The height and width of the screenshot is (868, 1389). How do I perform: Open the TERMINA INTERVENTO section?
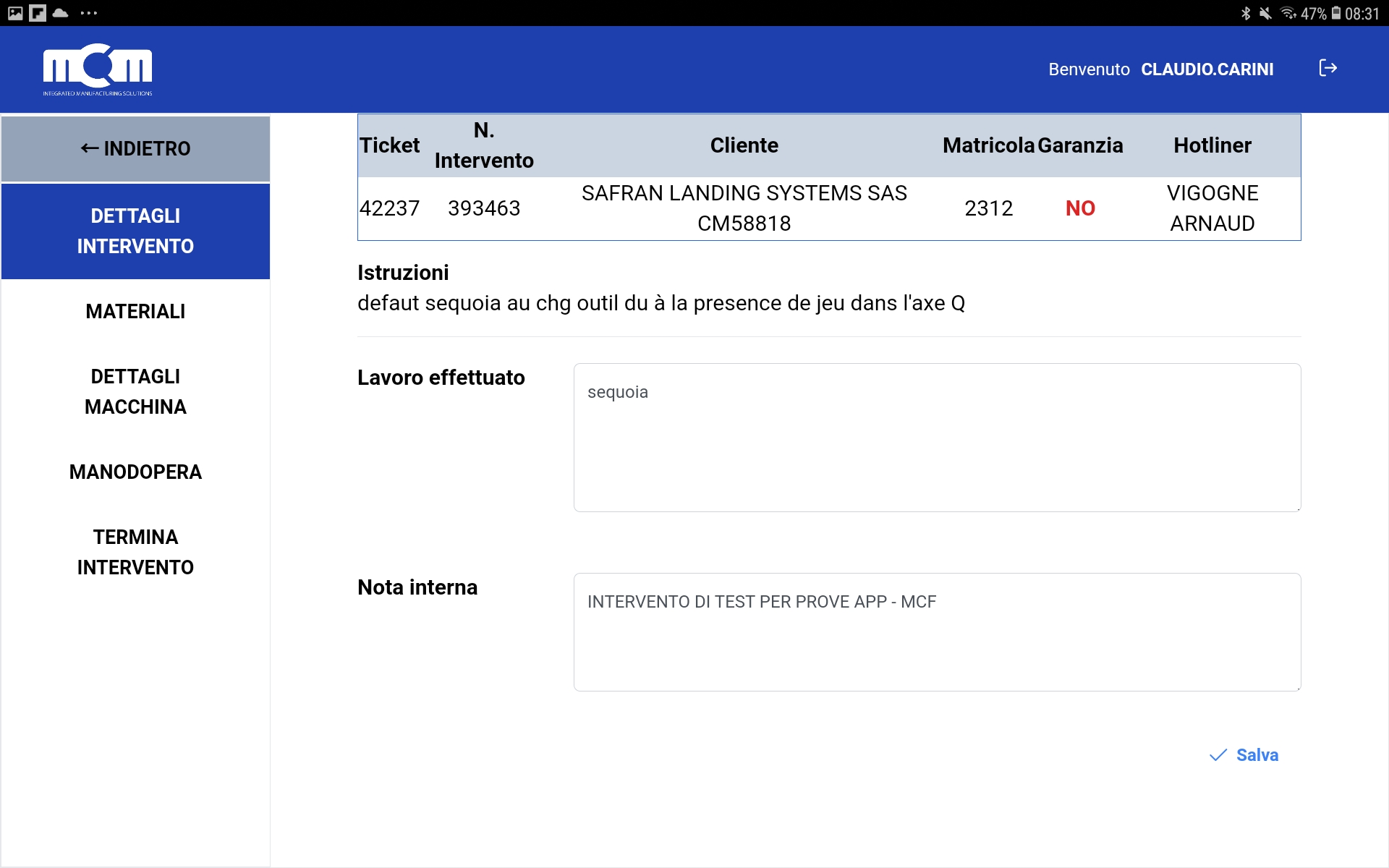point(135,552)
